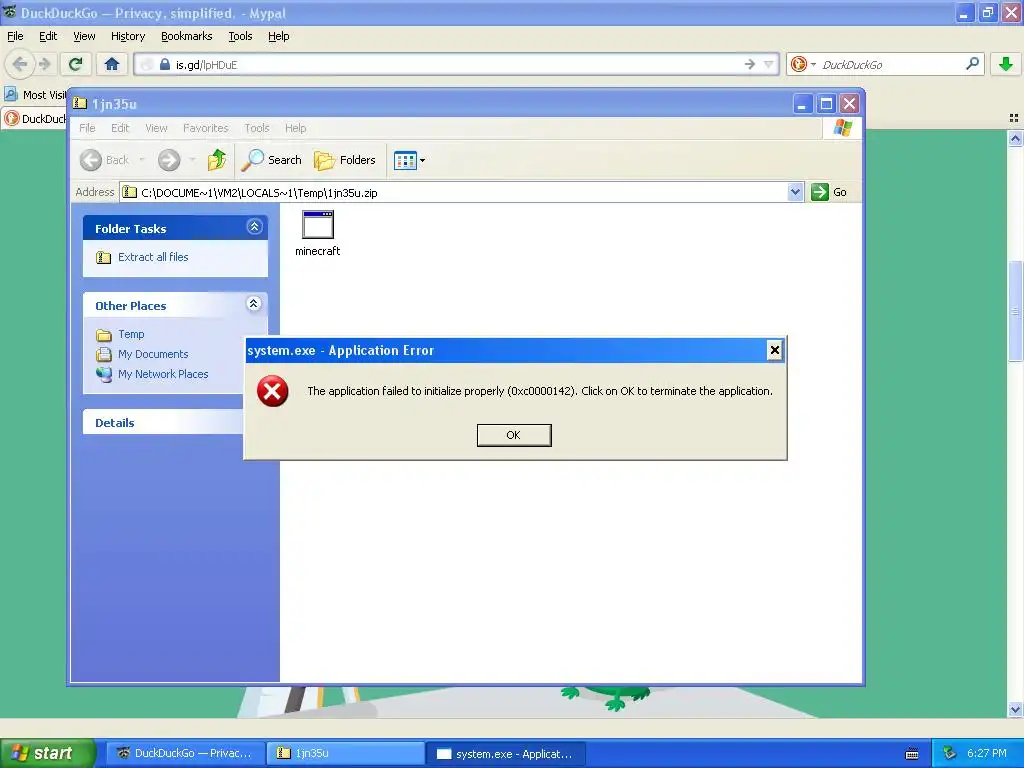Toggle the Folders pane button

(x=345, y=160)
